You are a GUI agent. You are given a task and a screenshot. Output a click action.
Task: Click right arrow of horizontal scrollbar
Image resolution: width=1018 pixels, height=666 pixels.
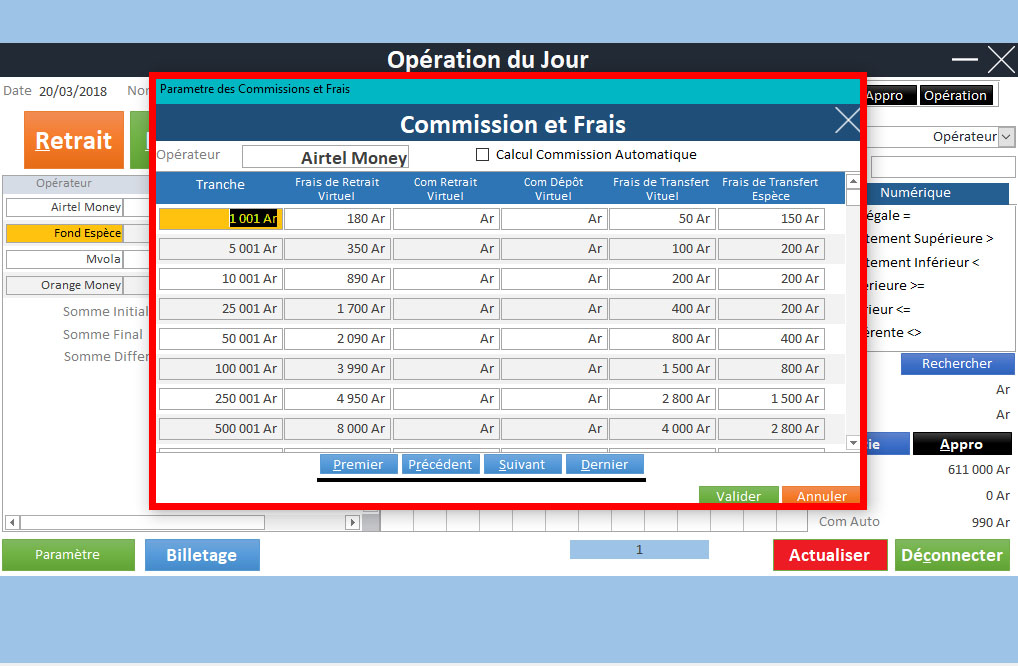pos(352,522)
